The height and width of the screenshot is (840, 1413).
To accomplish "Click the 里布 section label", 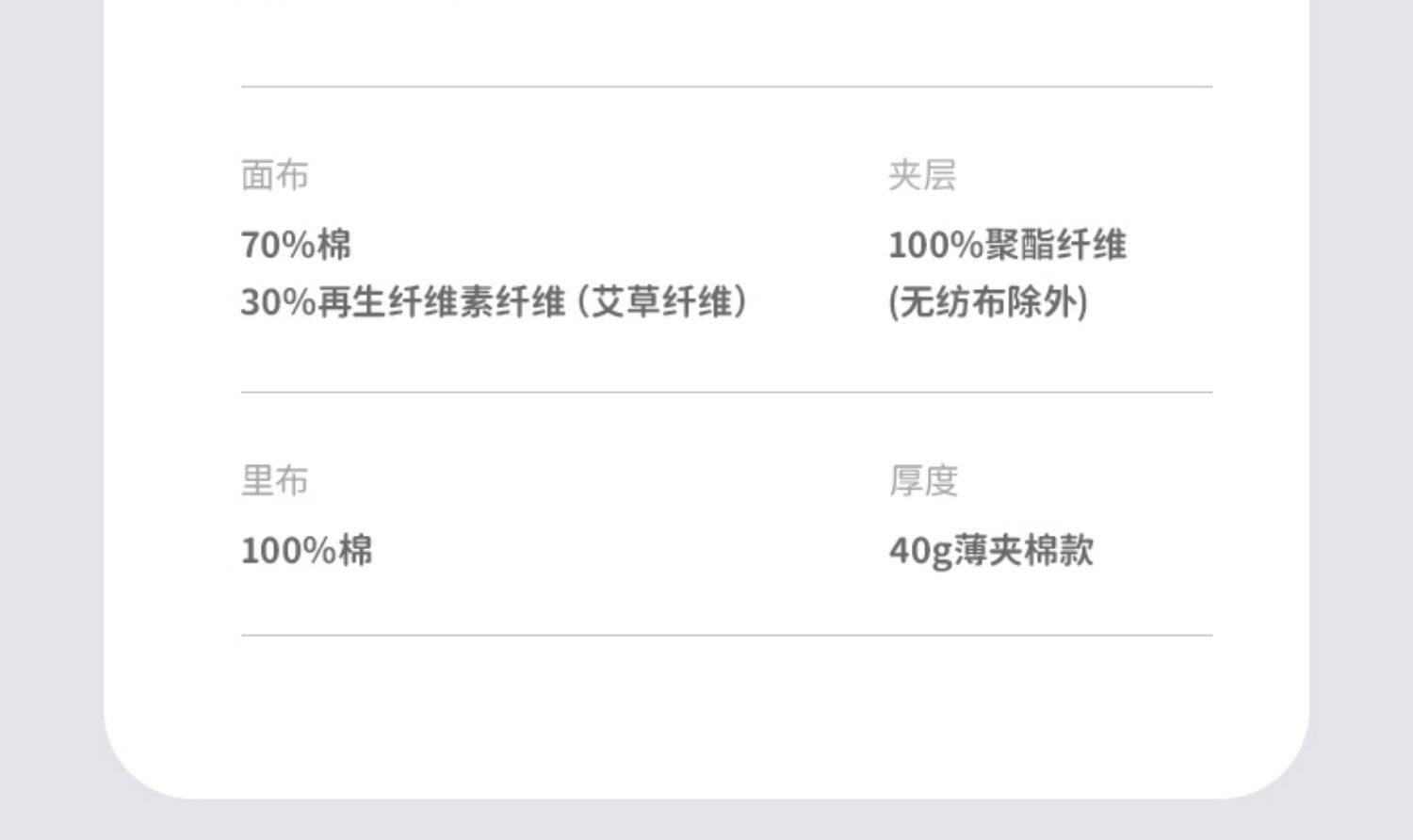I will pyautogui.click(x=274, y=480).
